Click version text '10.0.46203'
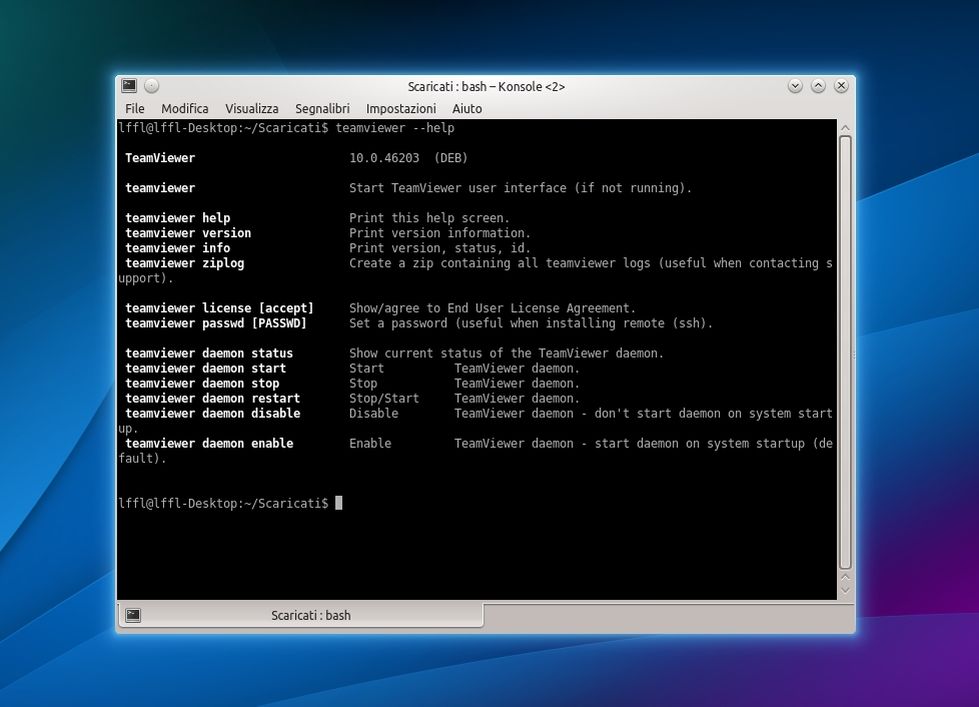 tap(384, 158)
